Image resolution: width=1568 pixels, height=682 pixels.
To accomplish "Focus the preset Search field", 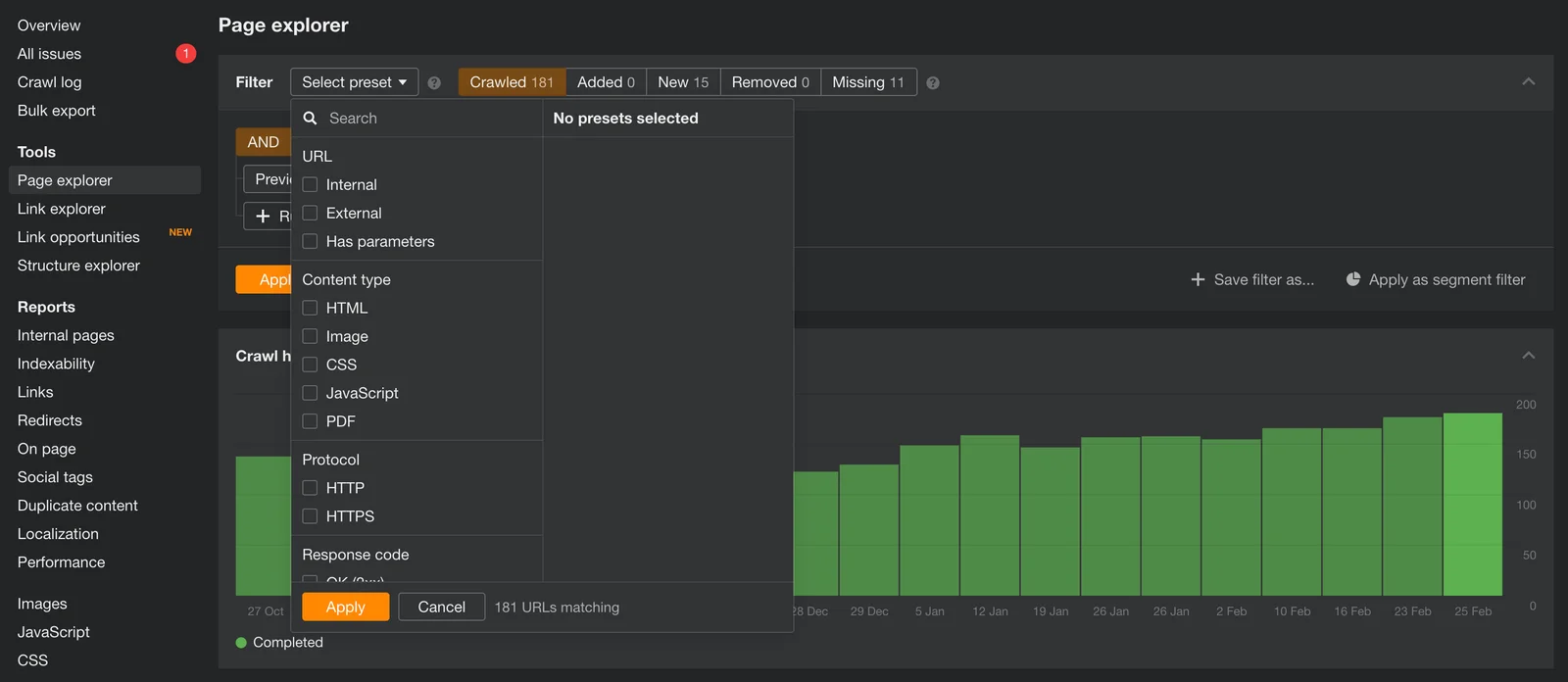I will 416,119.
